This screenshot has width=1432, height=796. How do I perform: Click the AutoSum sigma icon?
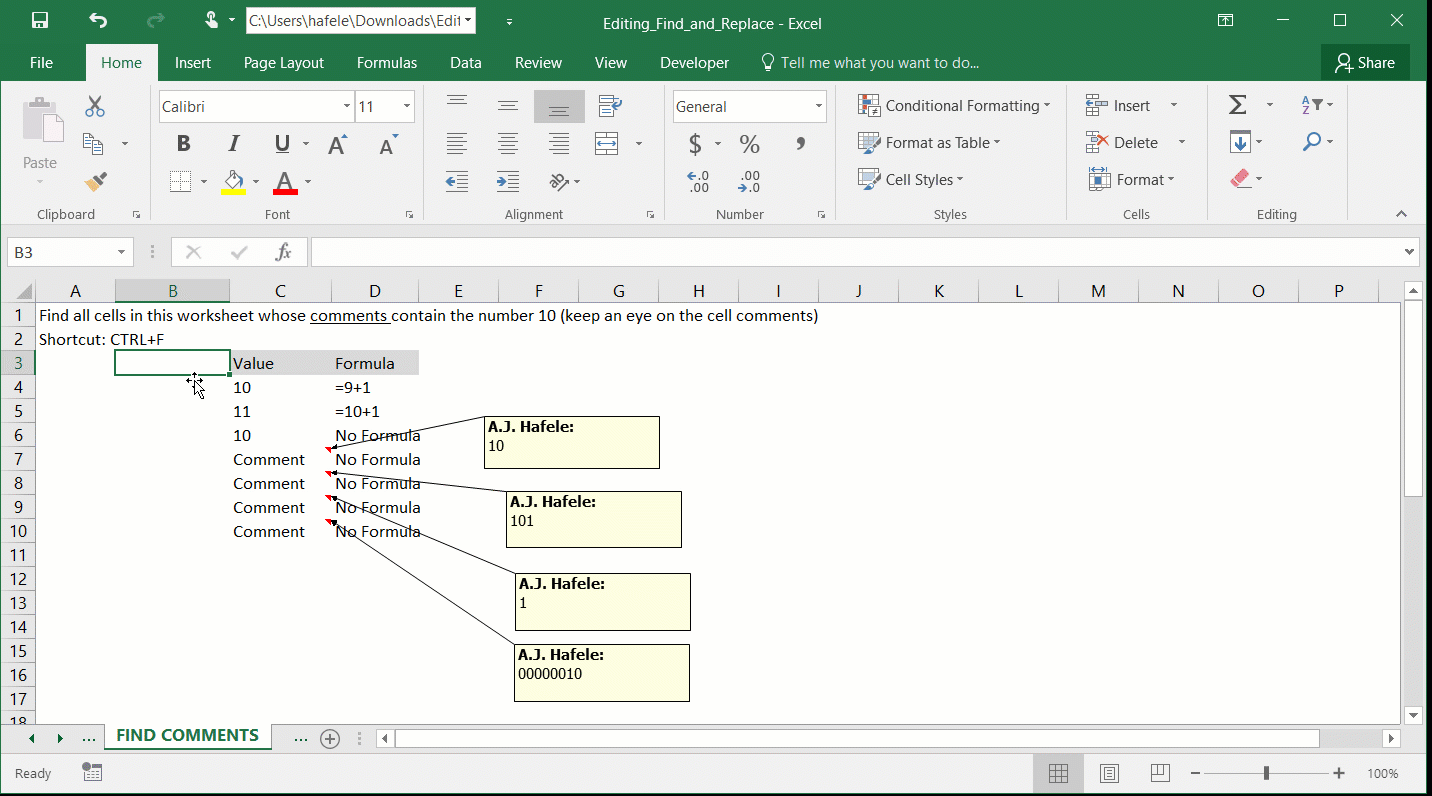[1238, 105]
